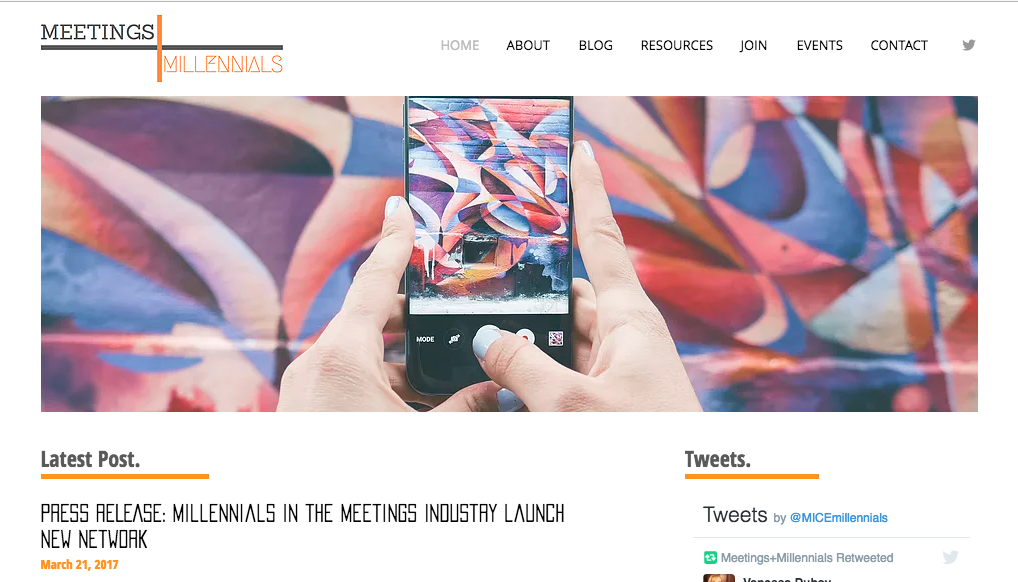The image size is (1018, 582).
Task: Click the Meetings+Millennials Retweeted label
Action: [807, 557]
